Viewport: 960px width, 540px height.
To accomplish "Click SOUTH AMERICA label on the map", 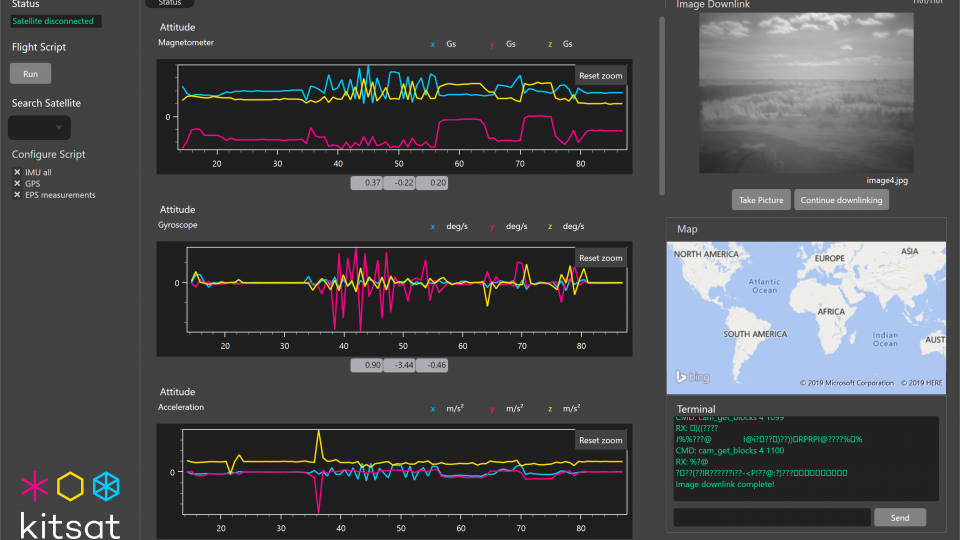I will (755, 334).
